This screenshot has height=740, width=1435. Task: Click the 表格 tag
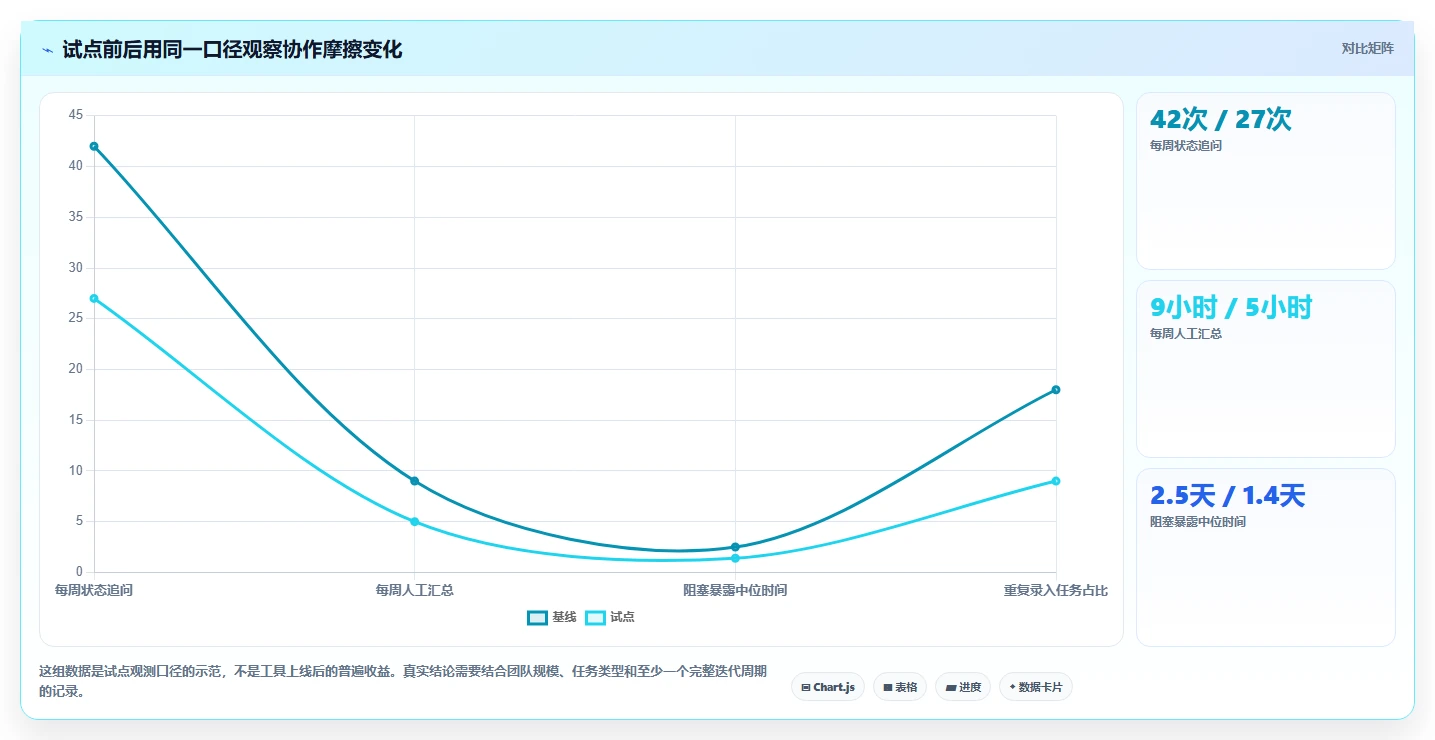pyautogui.click(x=900, y=687)
